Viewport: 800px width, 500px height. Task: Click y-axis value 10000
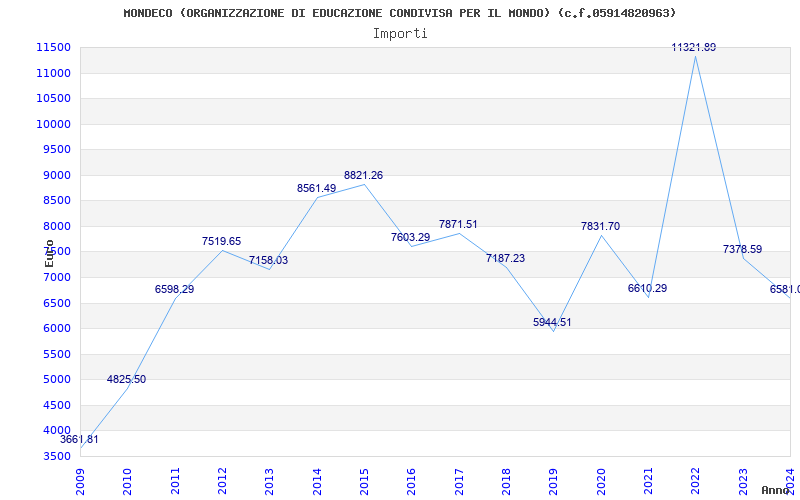pyautogui.click(x=53, y=124)
